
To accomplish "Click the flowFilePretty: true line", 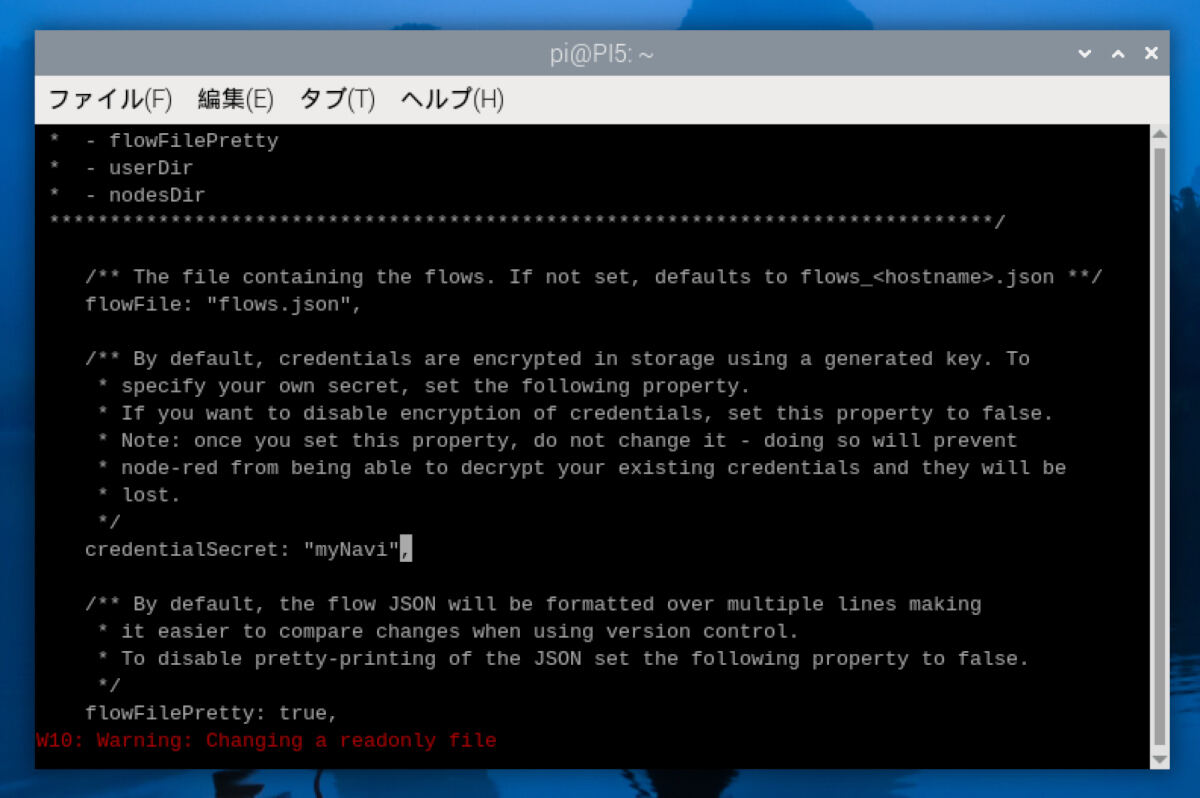I will 212,713.
